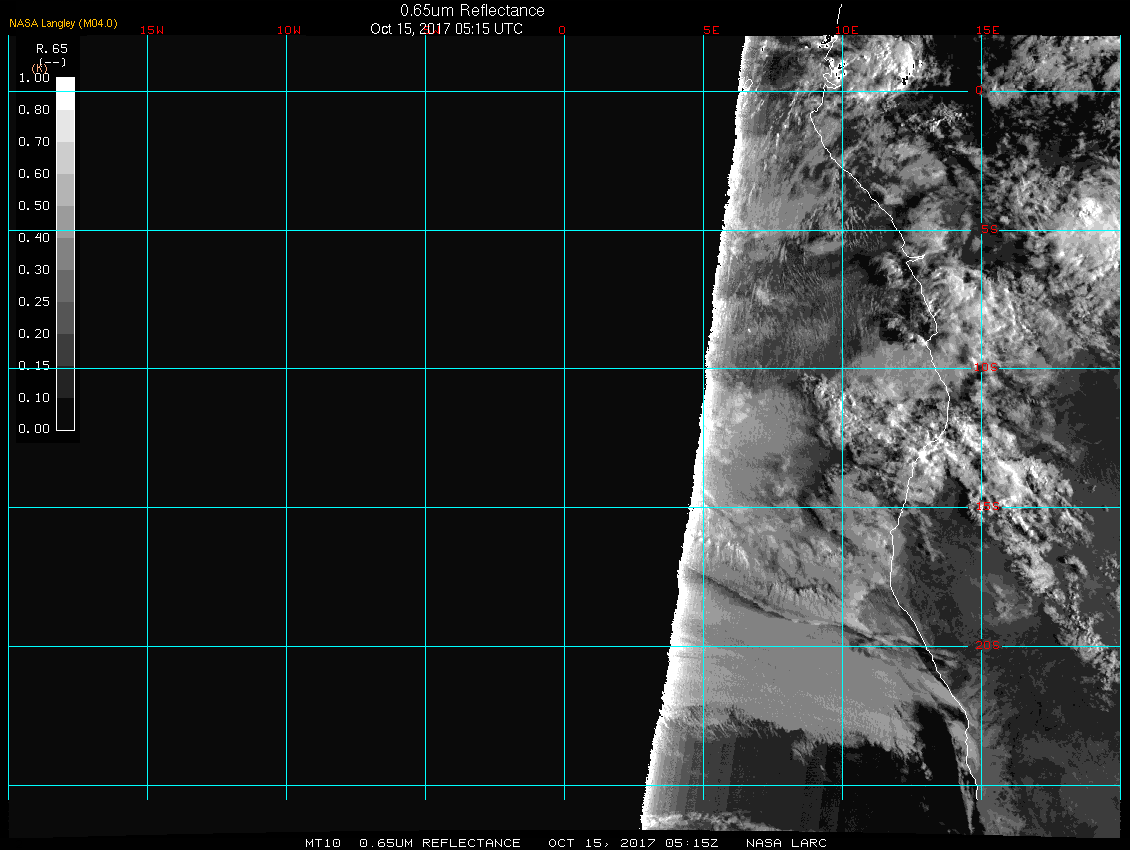Click the 0.60 colorbar value
1130x850 pixels.
[34, 174]
